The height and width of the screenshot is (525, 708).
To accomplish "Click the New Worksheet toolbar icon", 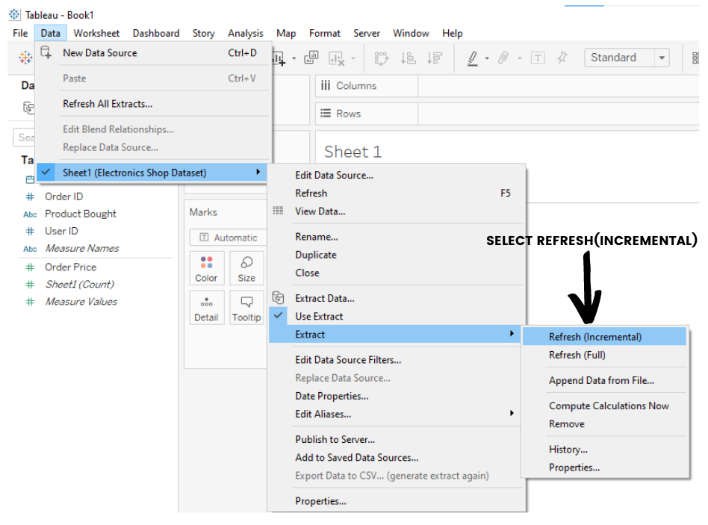I will [279, 58].
